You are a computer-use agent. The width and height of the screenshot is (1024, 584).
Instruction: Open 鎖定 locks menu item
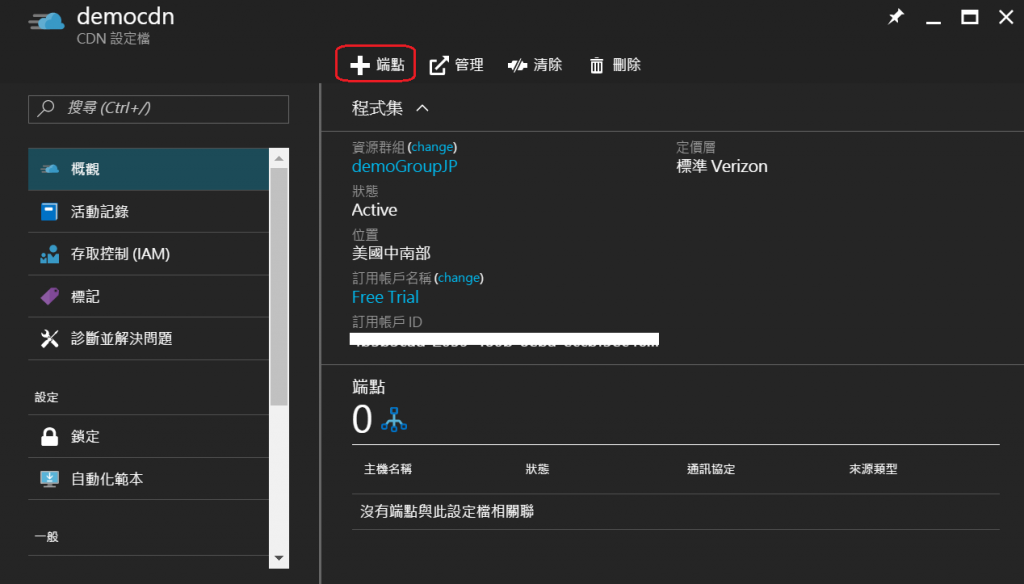[x=148, y=436]
